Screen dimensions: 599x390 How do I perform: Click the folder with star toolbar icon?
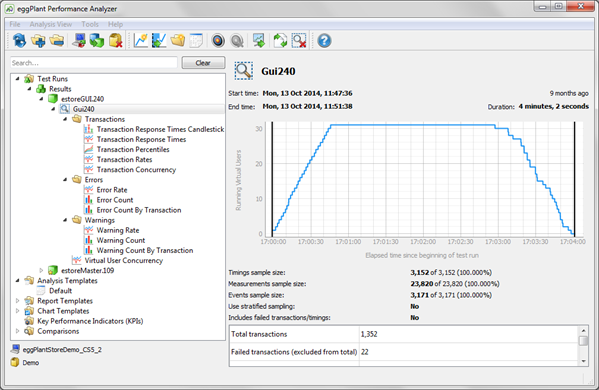(178, 40)
